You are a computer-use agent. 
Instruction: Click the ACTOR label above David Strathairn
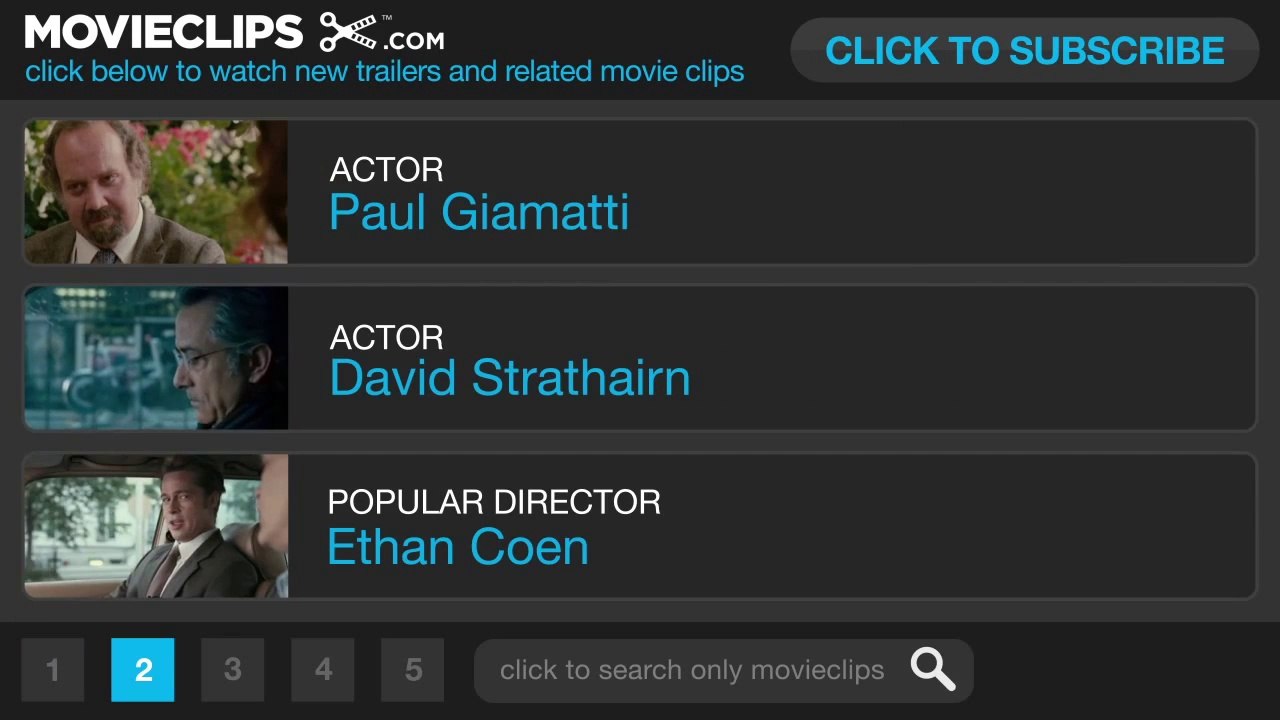click(387, 337)
